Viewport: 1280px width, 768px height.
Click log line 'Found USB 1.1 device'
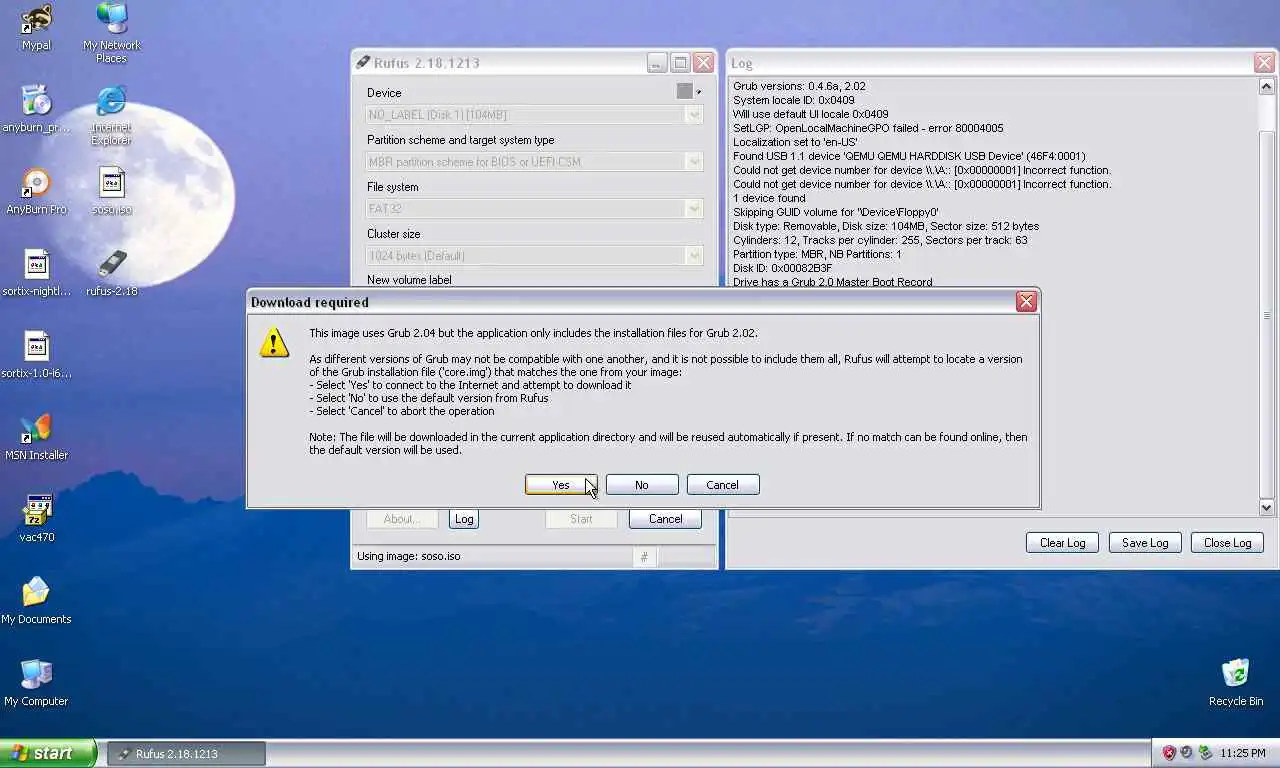[909, 156]
